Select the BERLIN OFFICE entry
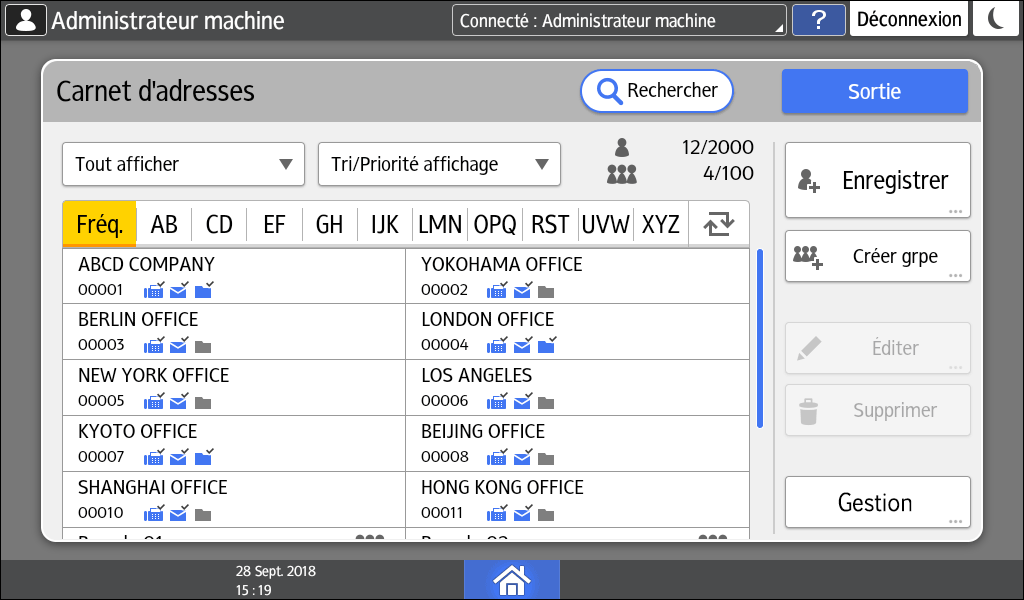 pyautogui.click(x=234, y=332)
